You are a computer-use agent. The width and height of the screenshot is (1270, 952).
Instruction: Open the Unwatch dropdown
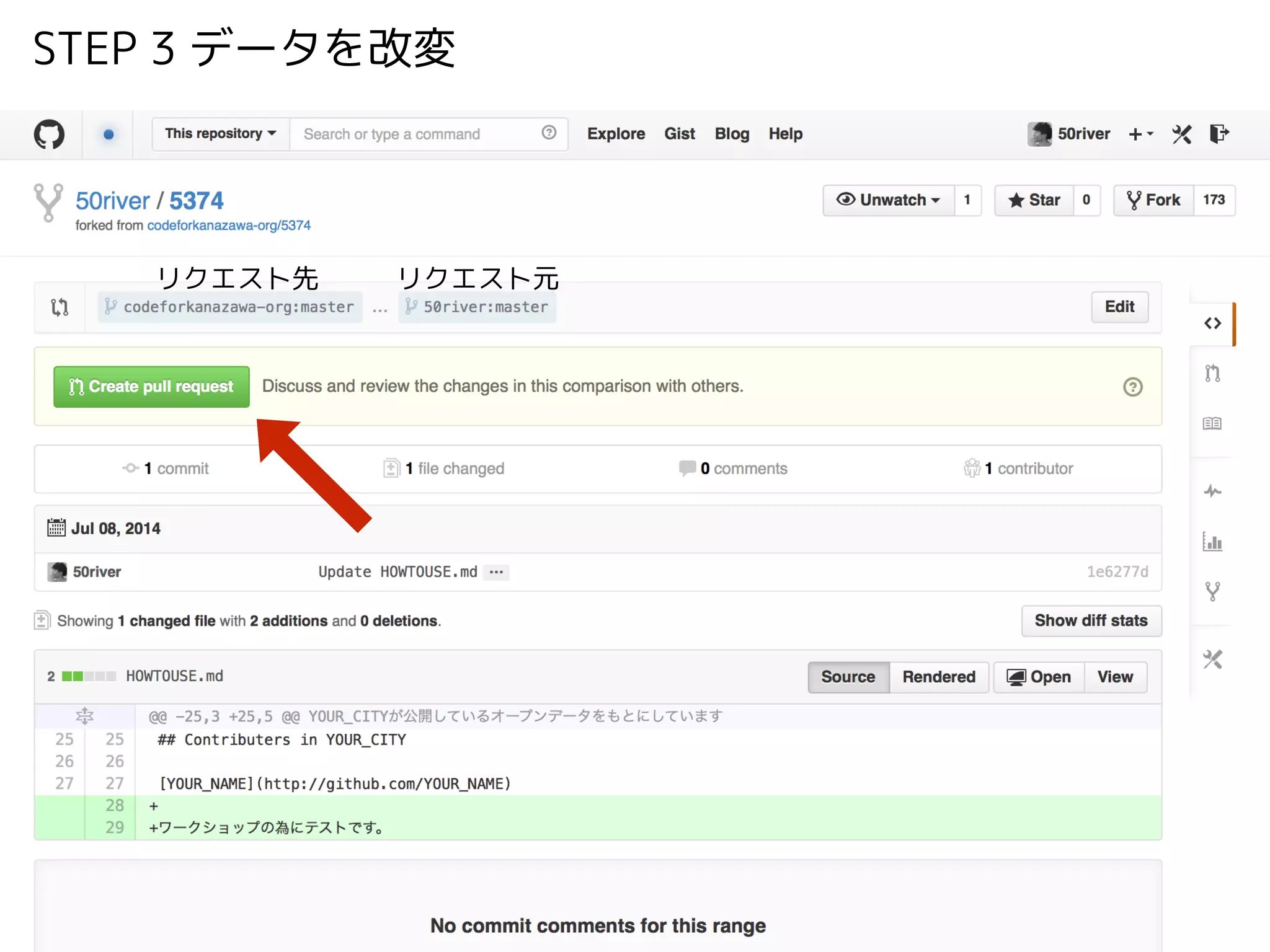click(889, 200)
